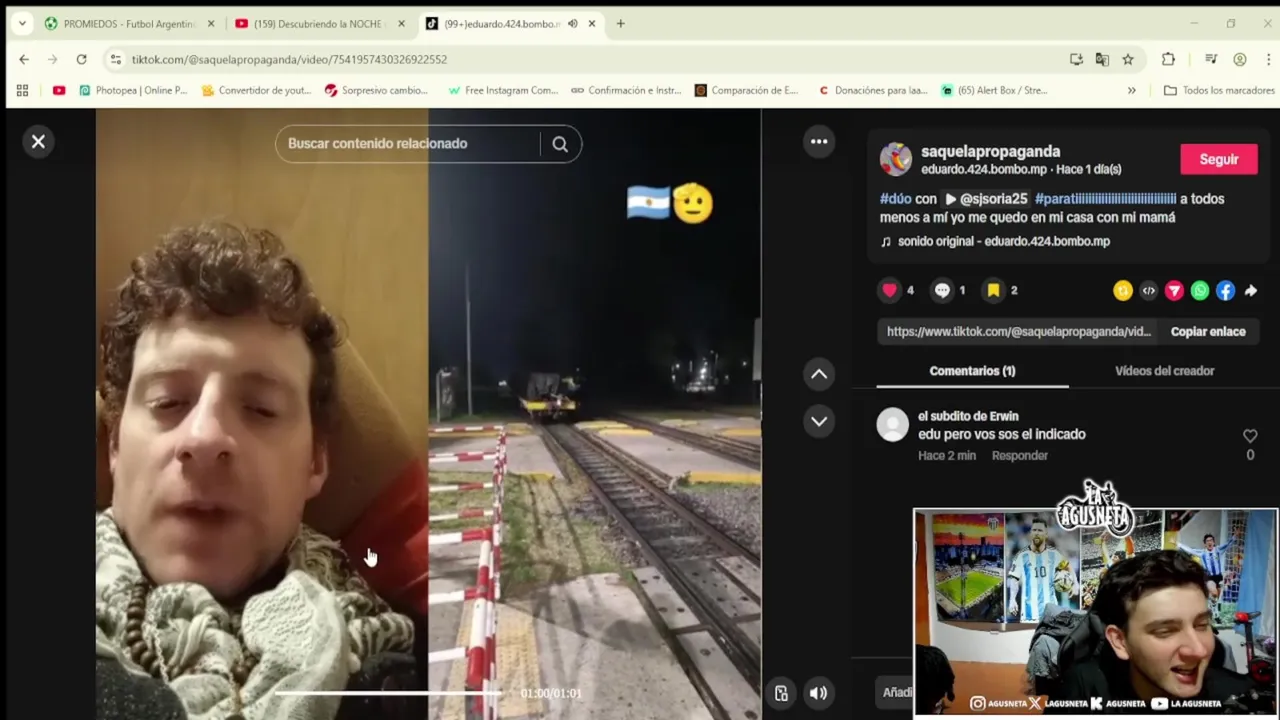Mute the TikTok tab via speaker icon
The image size is (1280, 720).
pos(572,24)
